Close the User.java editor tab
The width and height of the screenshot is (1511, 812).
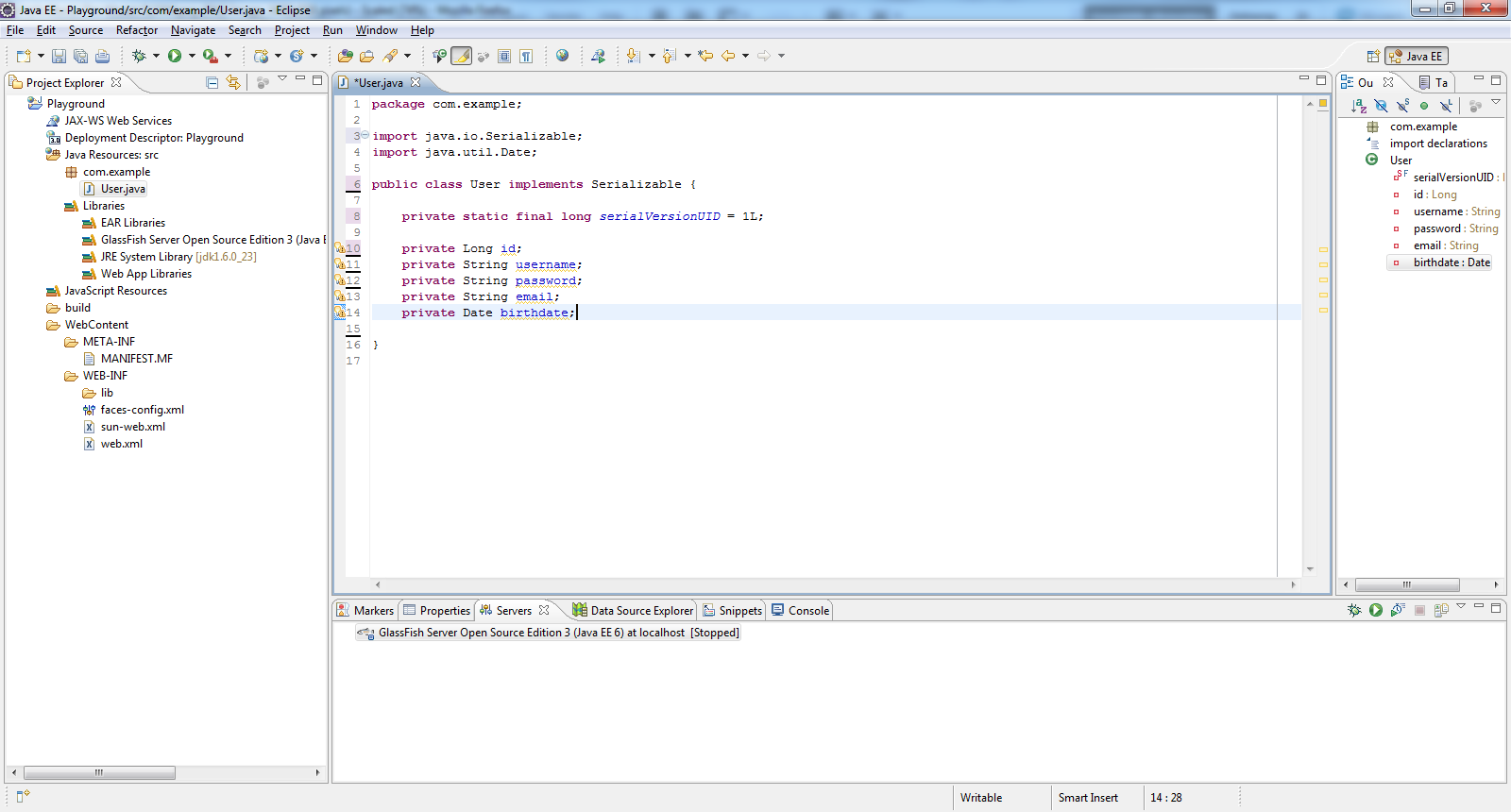point(416,82)
